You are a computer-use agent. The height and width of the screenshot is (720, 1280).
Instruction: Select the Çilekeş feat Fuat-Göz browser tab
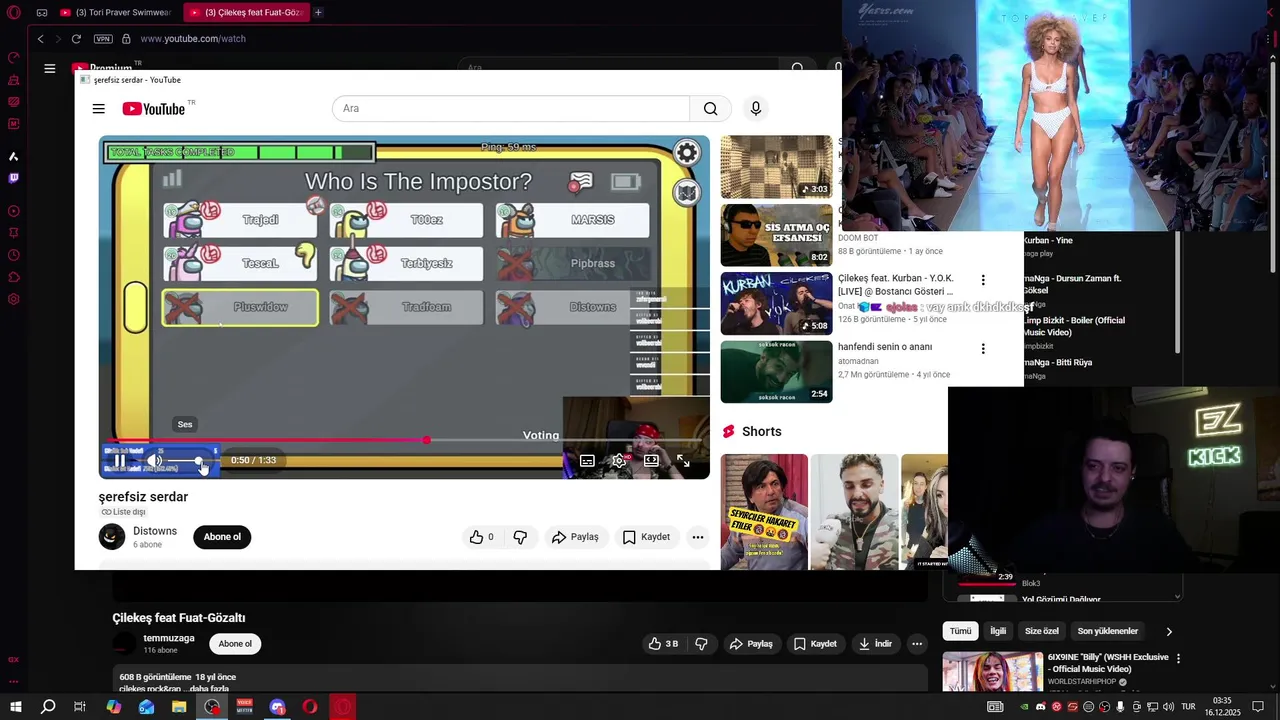tap(245, 13)
